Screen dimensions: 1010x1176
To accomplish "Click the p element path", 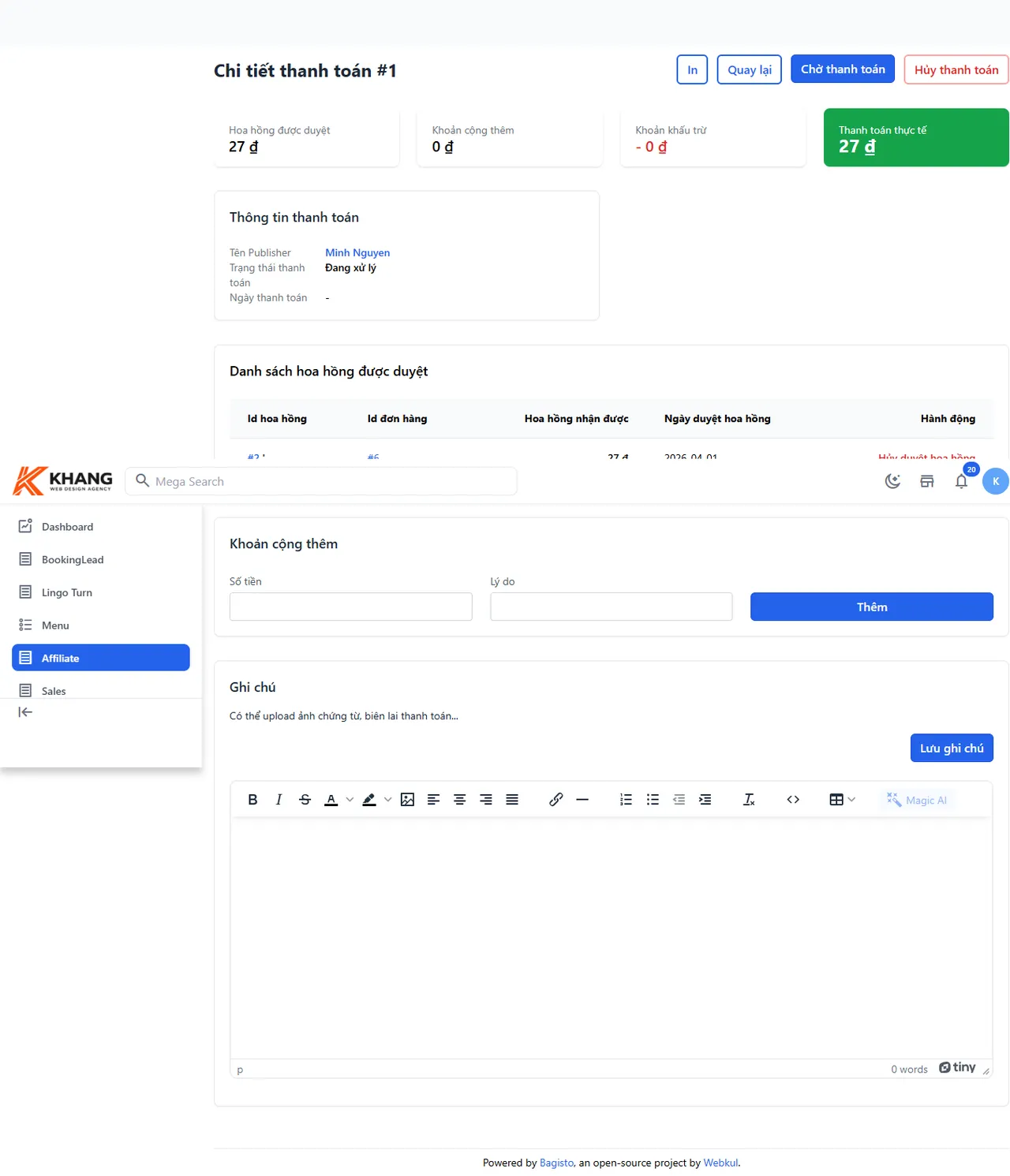I will click(x=240, y=1070).
